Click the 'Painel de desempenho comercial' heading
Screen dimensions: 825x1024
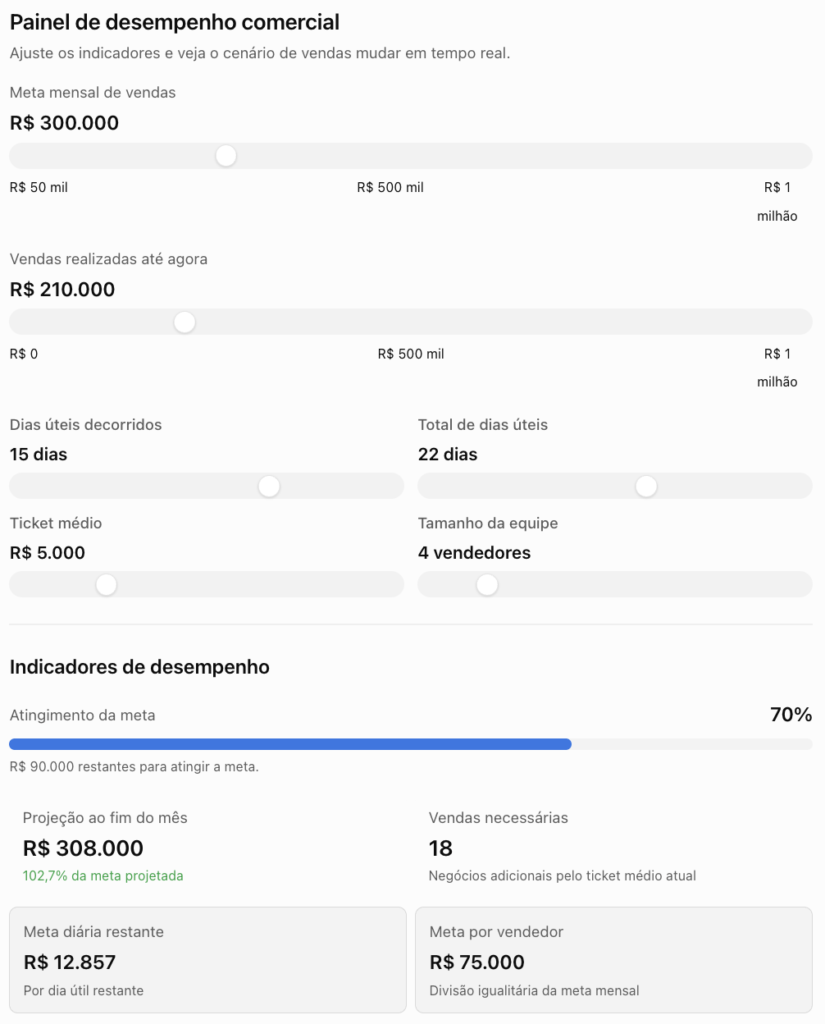tap(174, 22)
